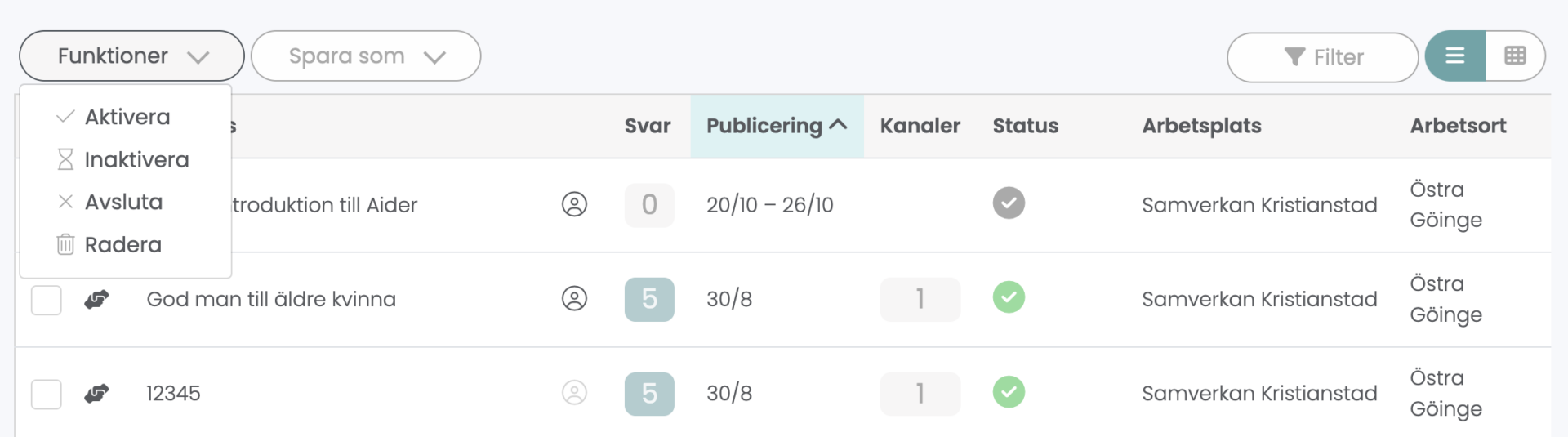Screen dimensions: 1568x437
Task: Click green status checkmark in 12345 row
Action: [x=1009, y=391]
